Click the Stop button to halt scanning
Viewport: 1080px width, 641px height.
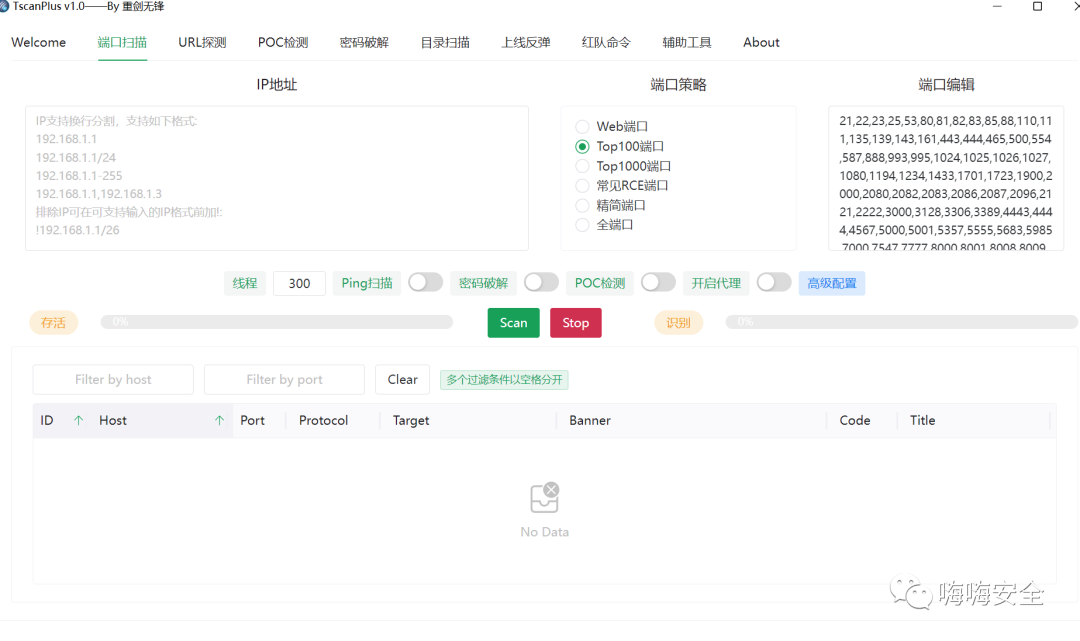pos(575,322)
